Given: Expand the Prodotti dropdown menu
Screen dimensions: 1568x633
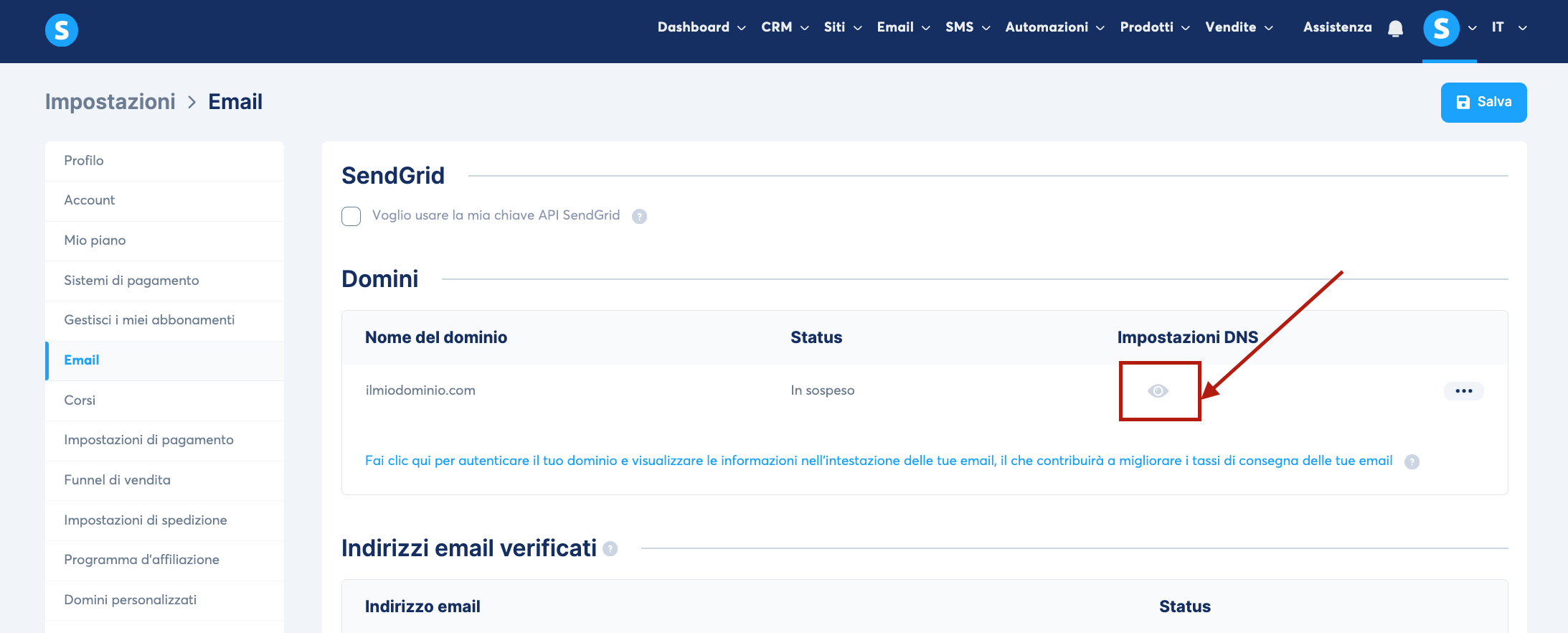Looking at the screenshot, I should tap(1155, 27).
